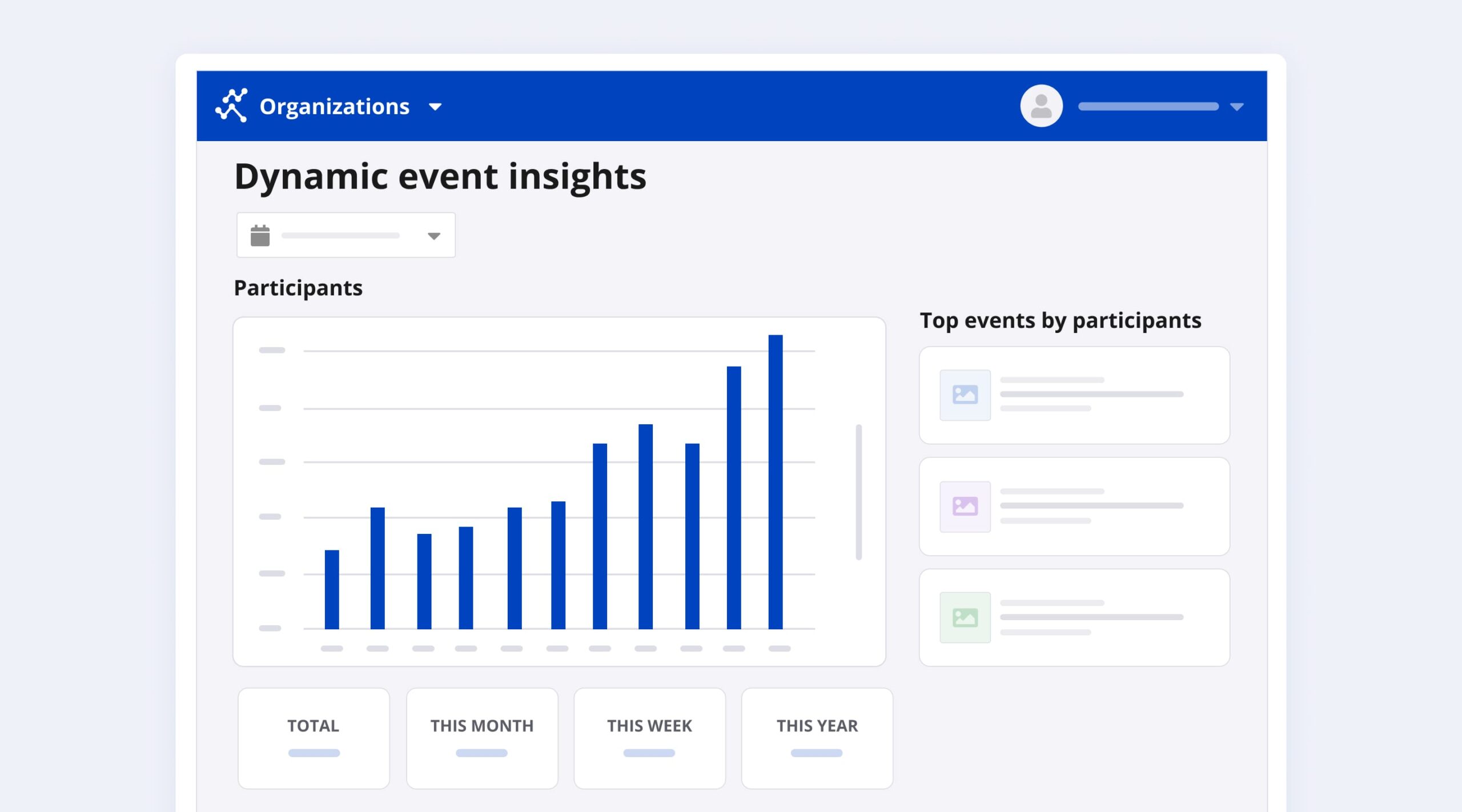Image resolution: width=1462 pixels, height=812 pixels.
Task: Select the THIS YEAR stats card
Action: point(817,738)
